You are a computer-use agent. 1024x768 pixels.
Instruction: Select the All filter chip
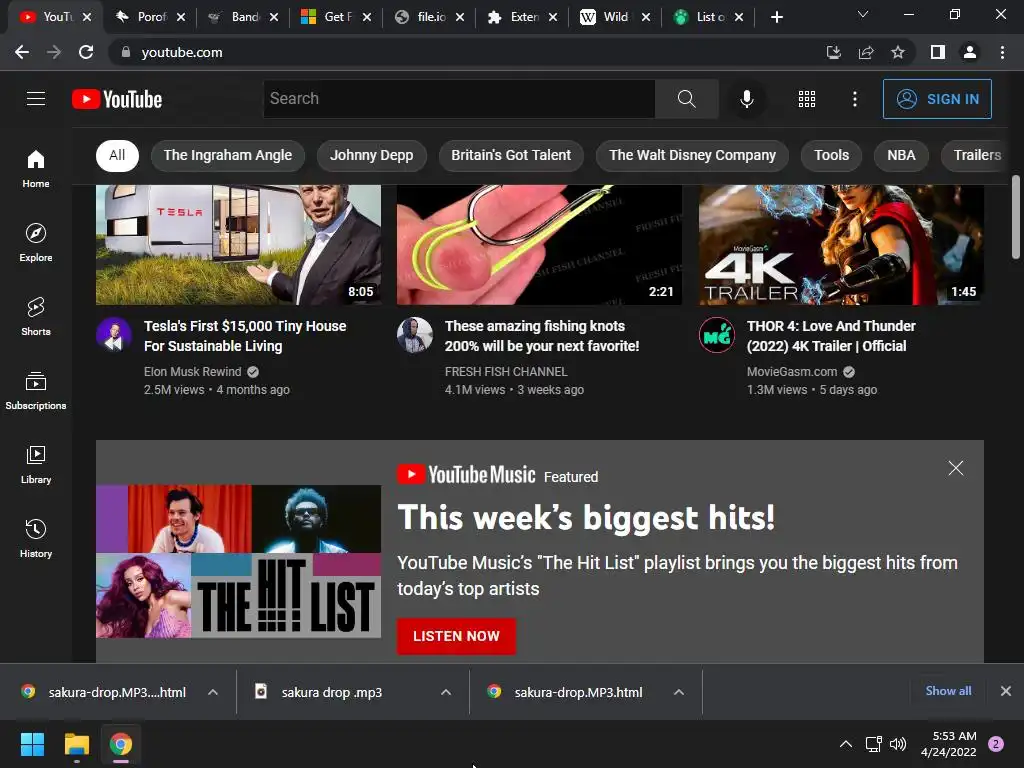(x=117, y=155)
